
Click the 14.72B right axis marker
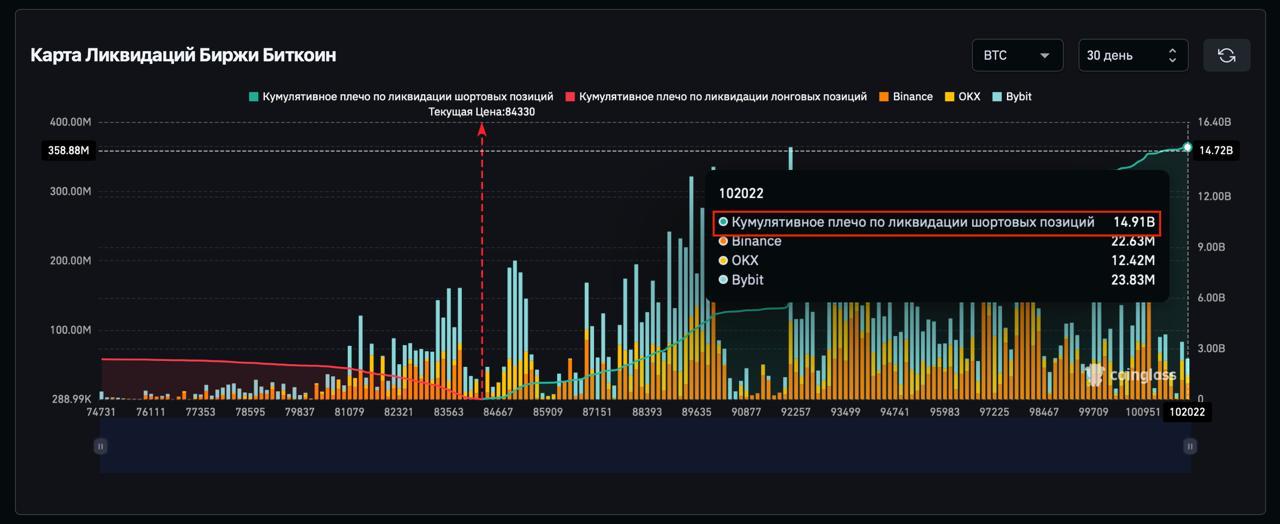[x=1217, y=151]
